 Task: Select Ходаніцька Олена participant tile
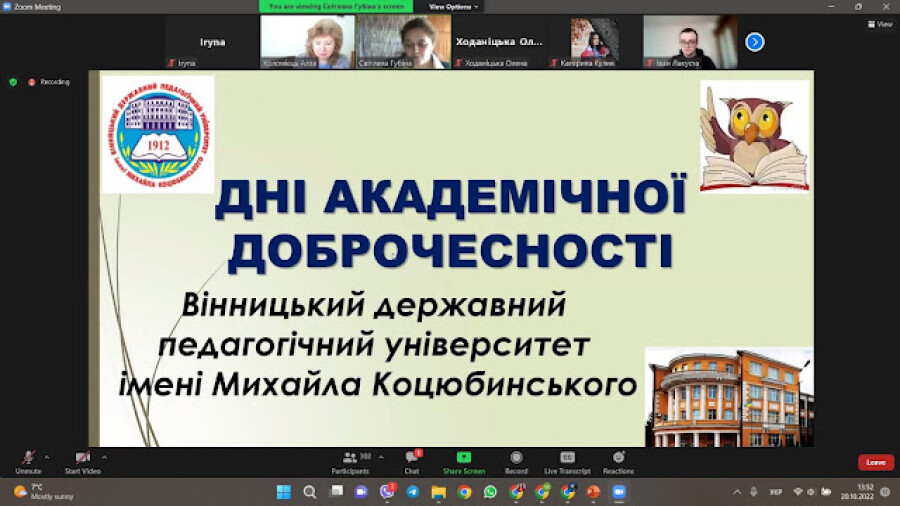tap(499, 42)
